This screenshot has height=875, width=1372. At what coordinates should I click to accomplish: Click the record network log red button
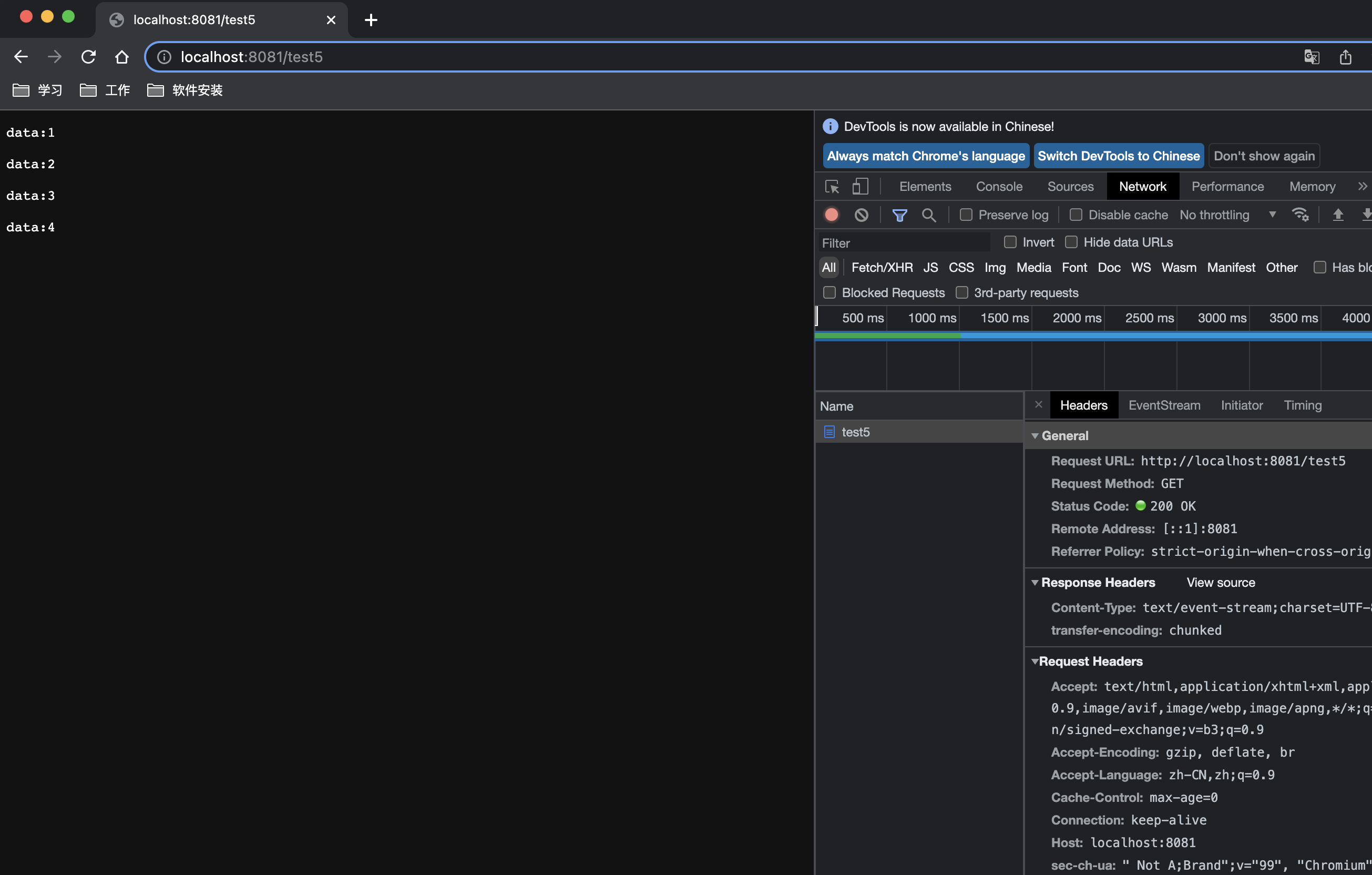click(x=831, y=215)
